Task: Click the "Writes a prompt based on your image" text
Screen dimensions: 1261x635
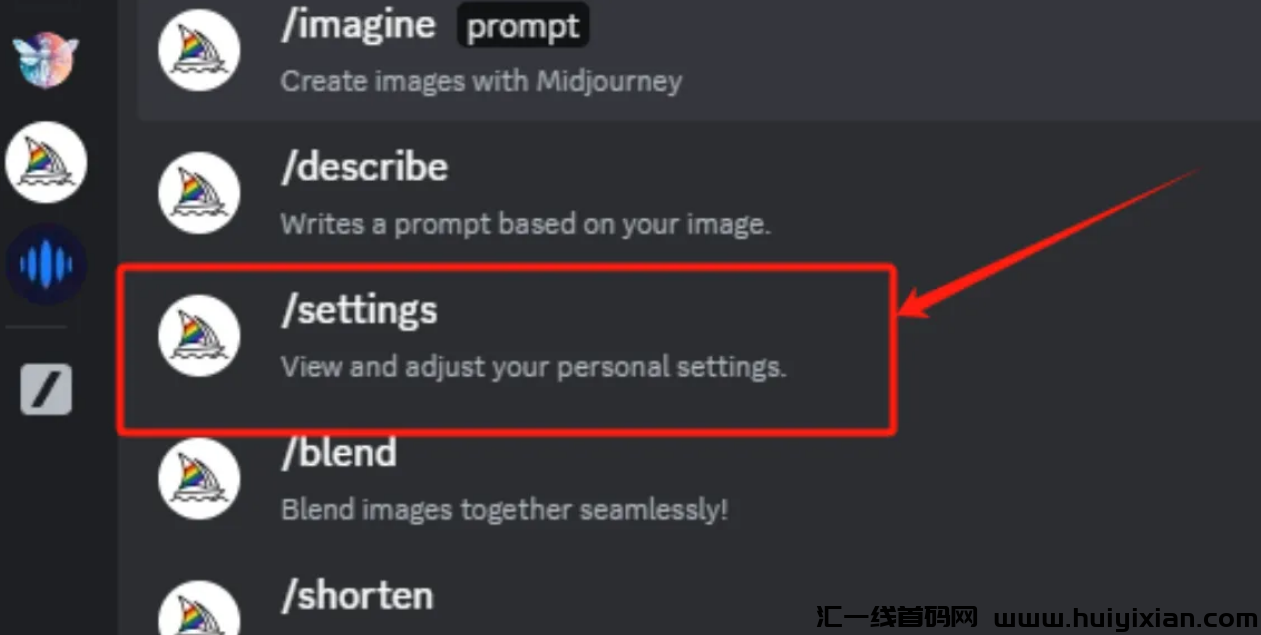Action: (525, 223)
